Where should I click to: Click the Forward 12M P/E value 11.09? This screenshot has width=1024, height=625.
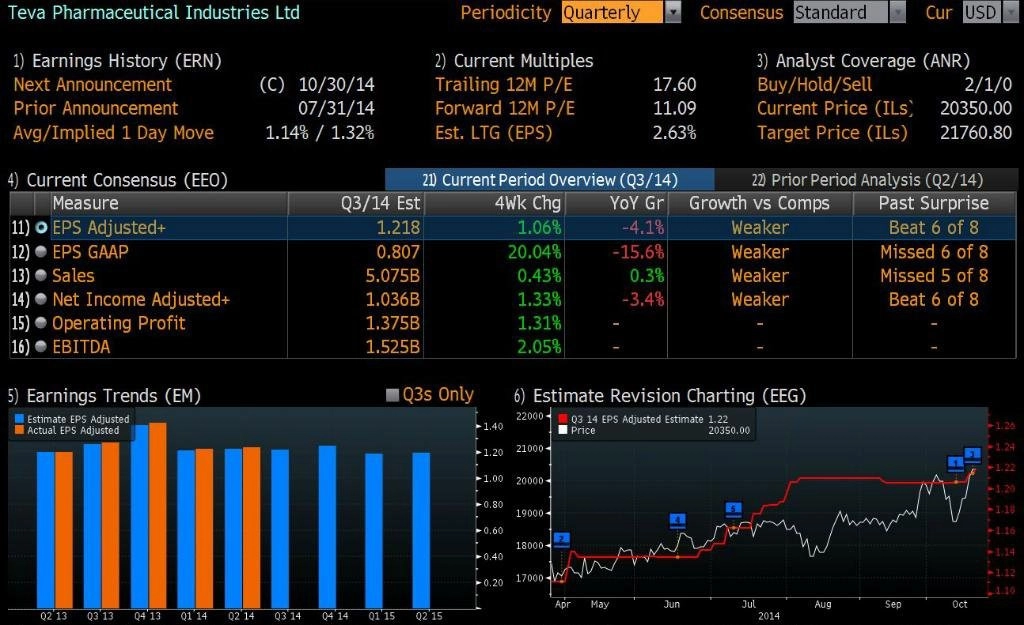point(675,108)
